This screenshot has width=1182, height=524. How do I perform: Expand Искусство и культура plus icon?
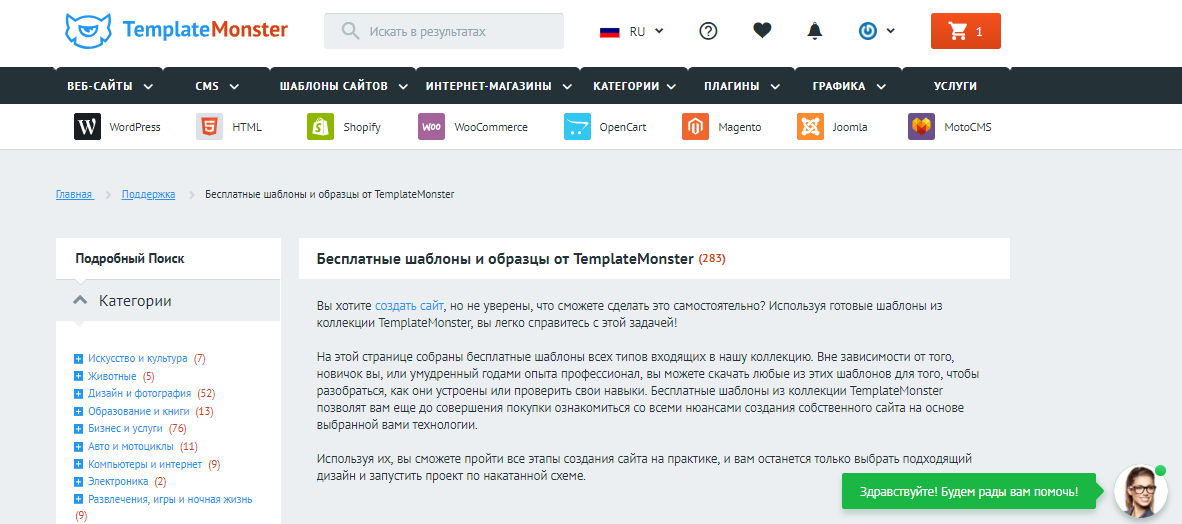[x=78, y=358]
